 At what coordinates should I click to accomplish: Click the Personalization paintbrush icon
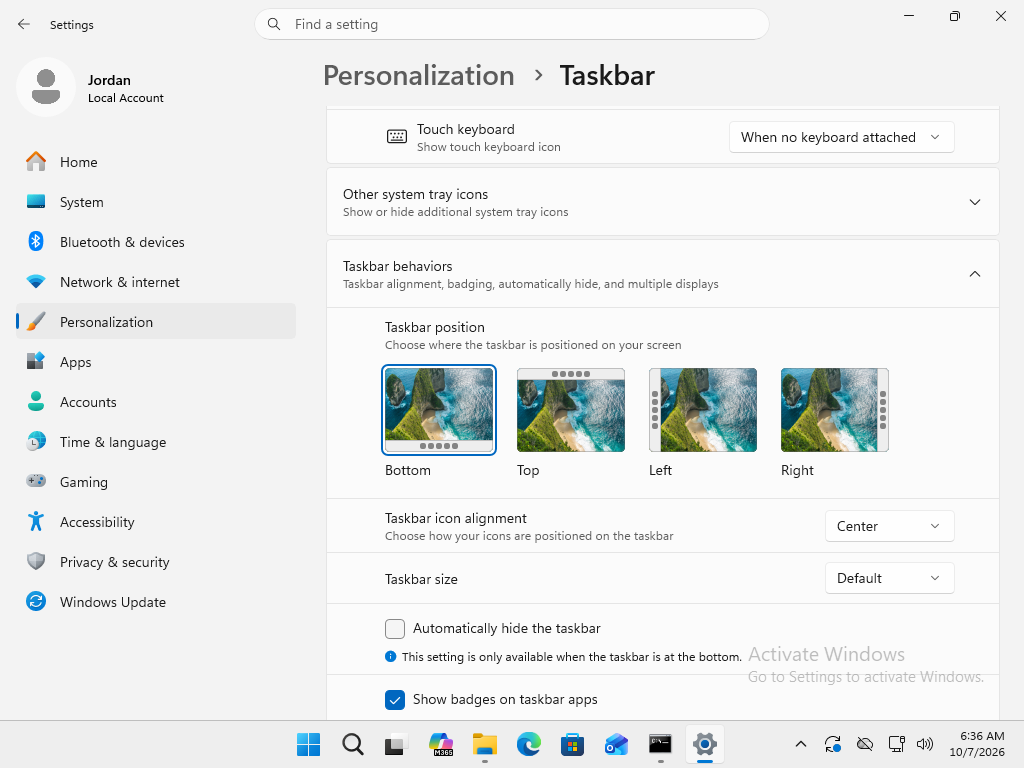36,321
